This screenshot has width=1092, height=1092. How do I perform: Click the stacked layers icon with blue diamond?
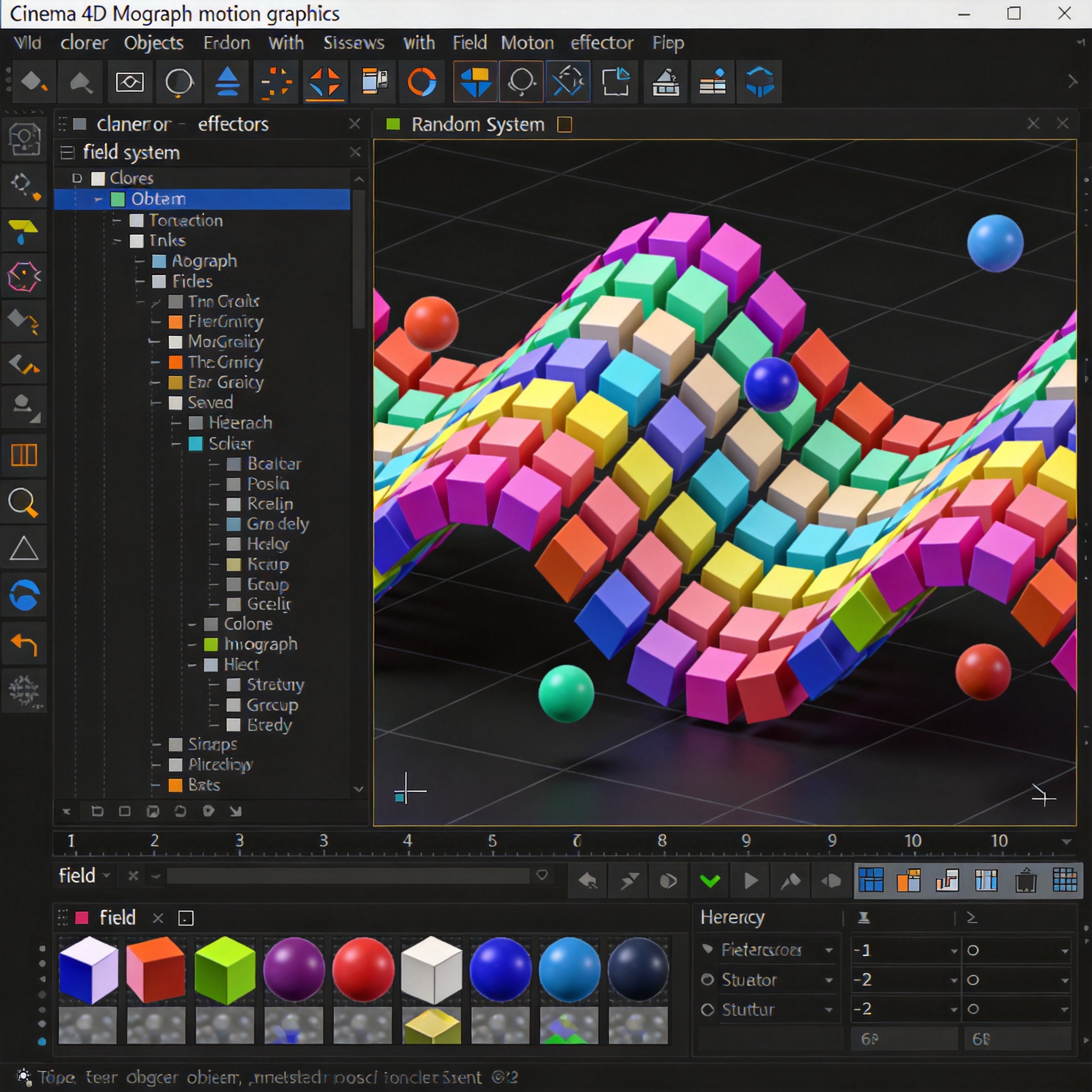(712, 83)
